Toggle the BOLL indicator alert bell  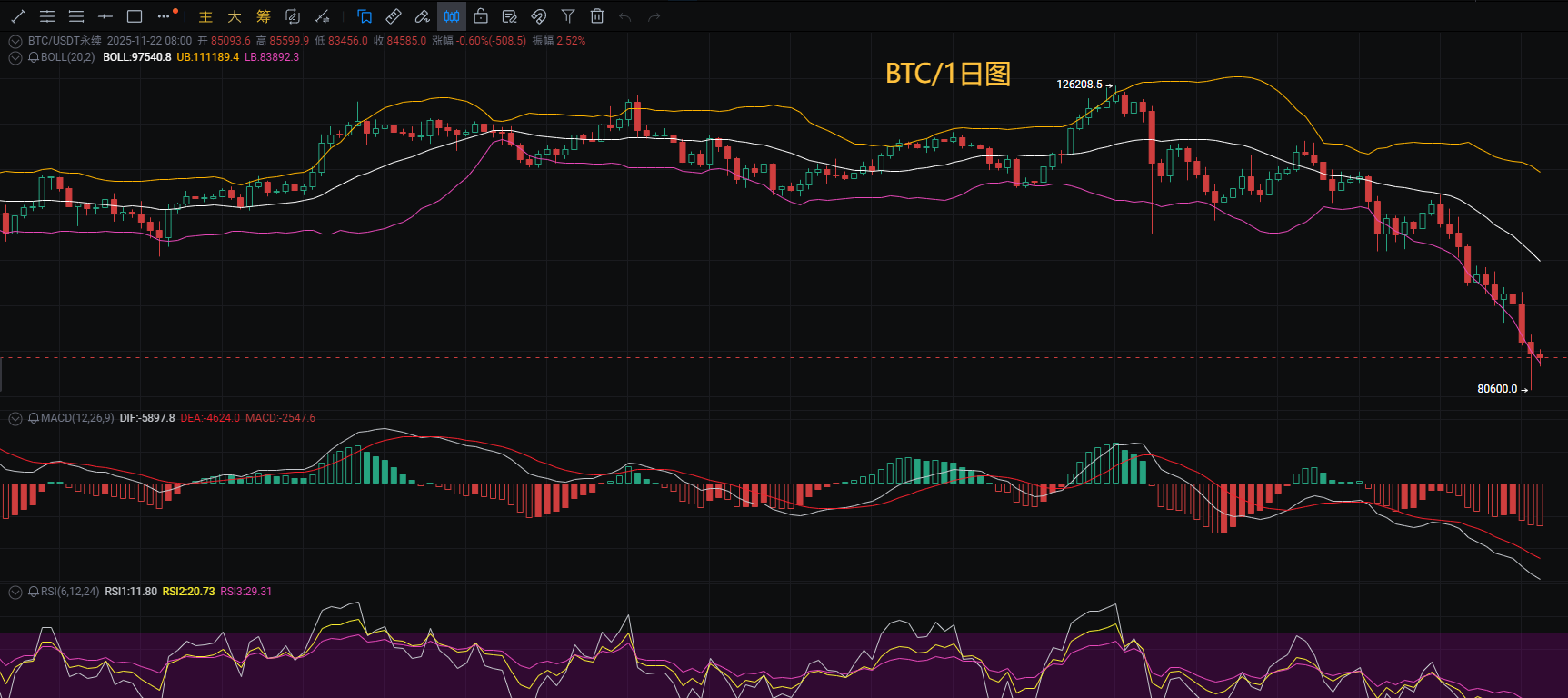[34, 57]
